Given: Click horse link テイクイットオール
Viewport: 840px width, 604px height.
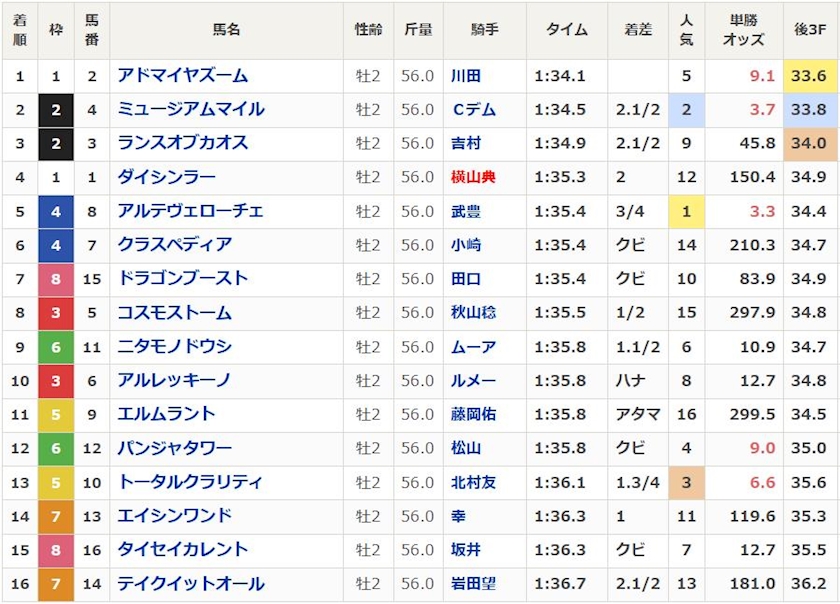Looking at the screenshot, I should pos(190,584).
